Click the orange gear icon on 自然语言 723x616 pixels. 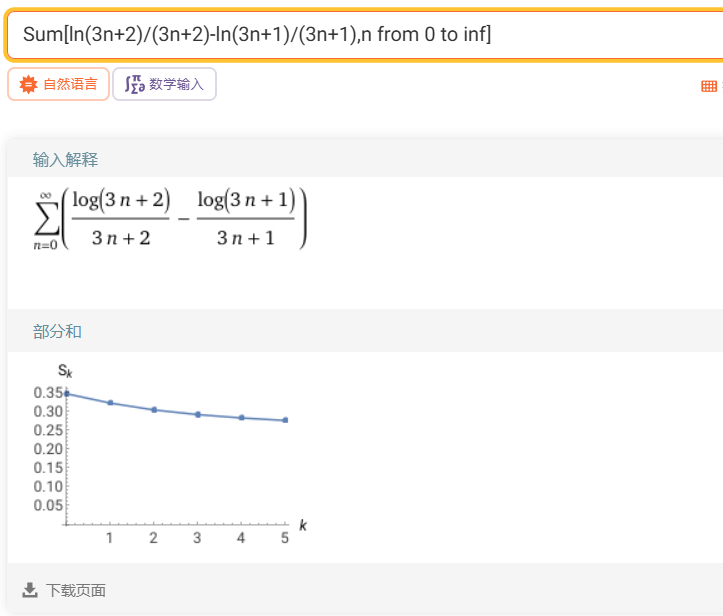28,85
